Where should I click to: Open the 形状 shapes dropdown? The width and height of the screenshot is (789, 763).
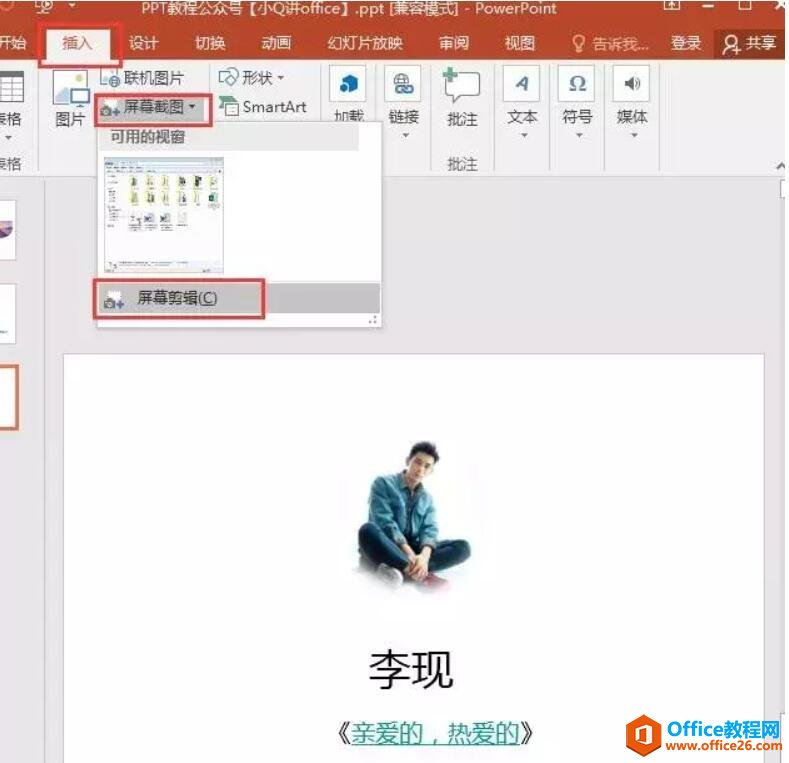(x=252, y=77)
